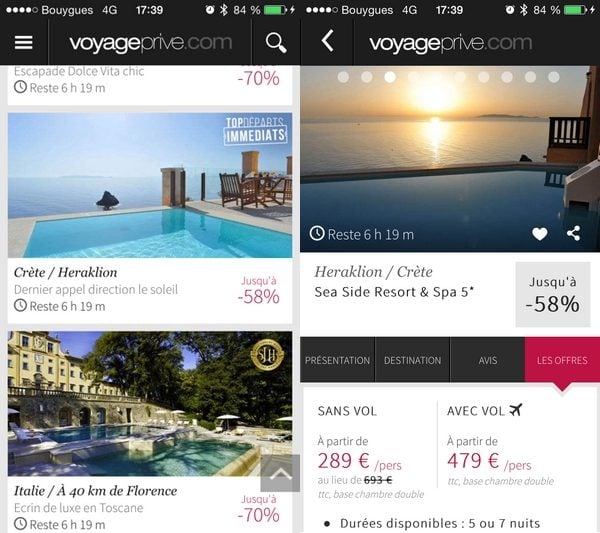Viewport: 600px width, 533px height.
Task: Open the Italie near Florence listing image
Action: pos(150,404)
